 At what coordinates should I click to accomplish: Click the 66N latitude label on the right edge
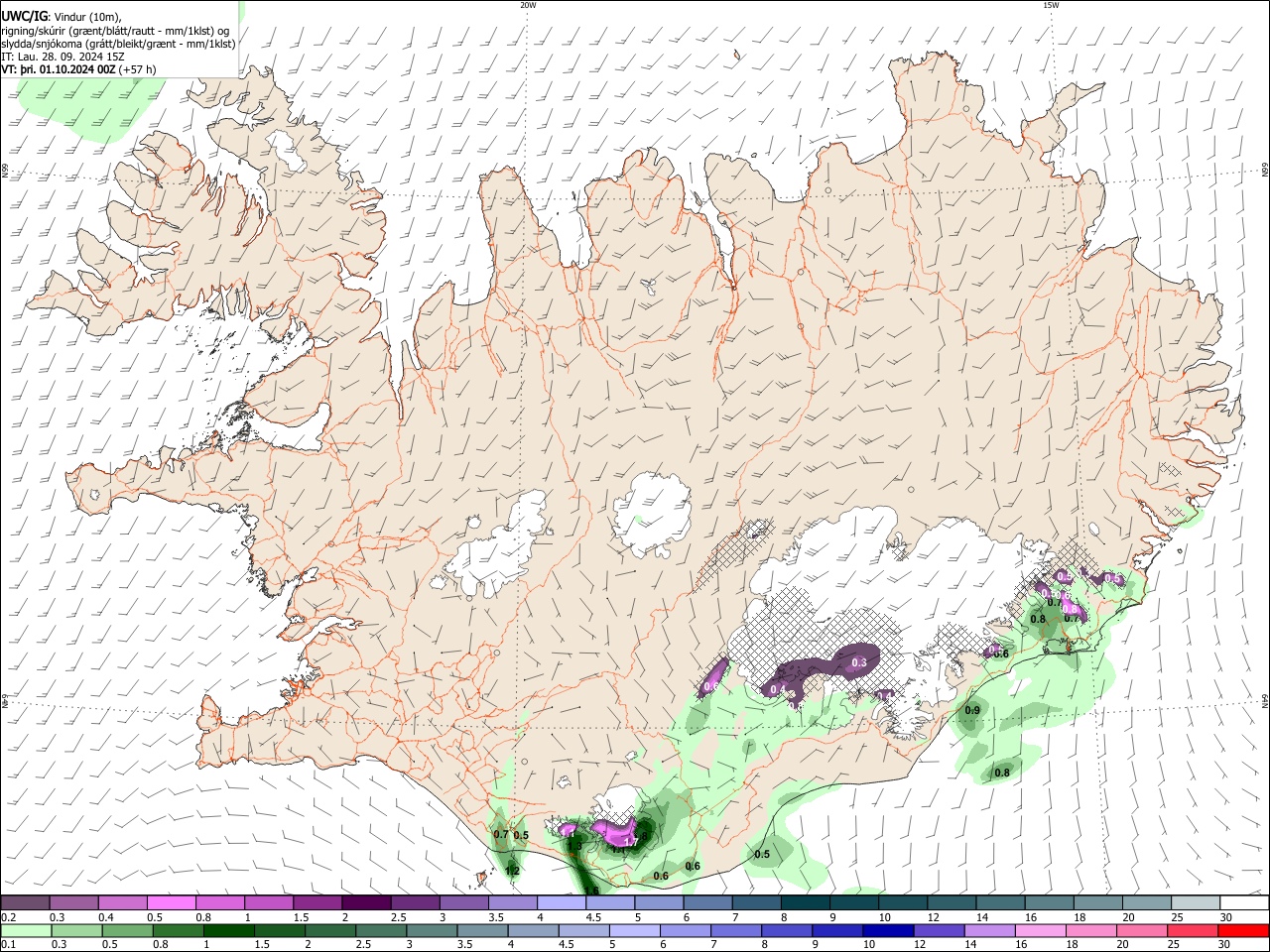point(1265,170)
